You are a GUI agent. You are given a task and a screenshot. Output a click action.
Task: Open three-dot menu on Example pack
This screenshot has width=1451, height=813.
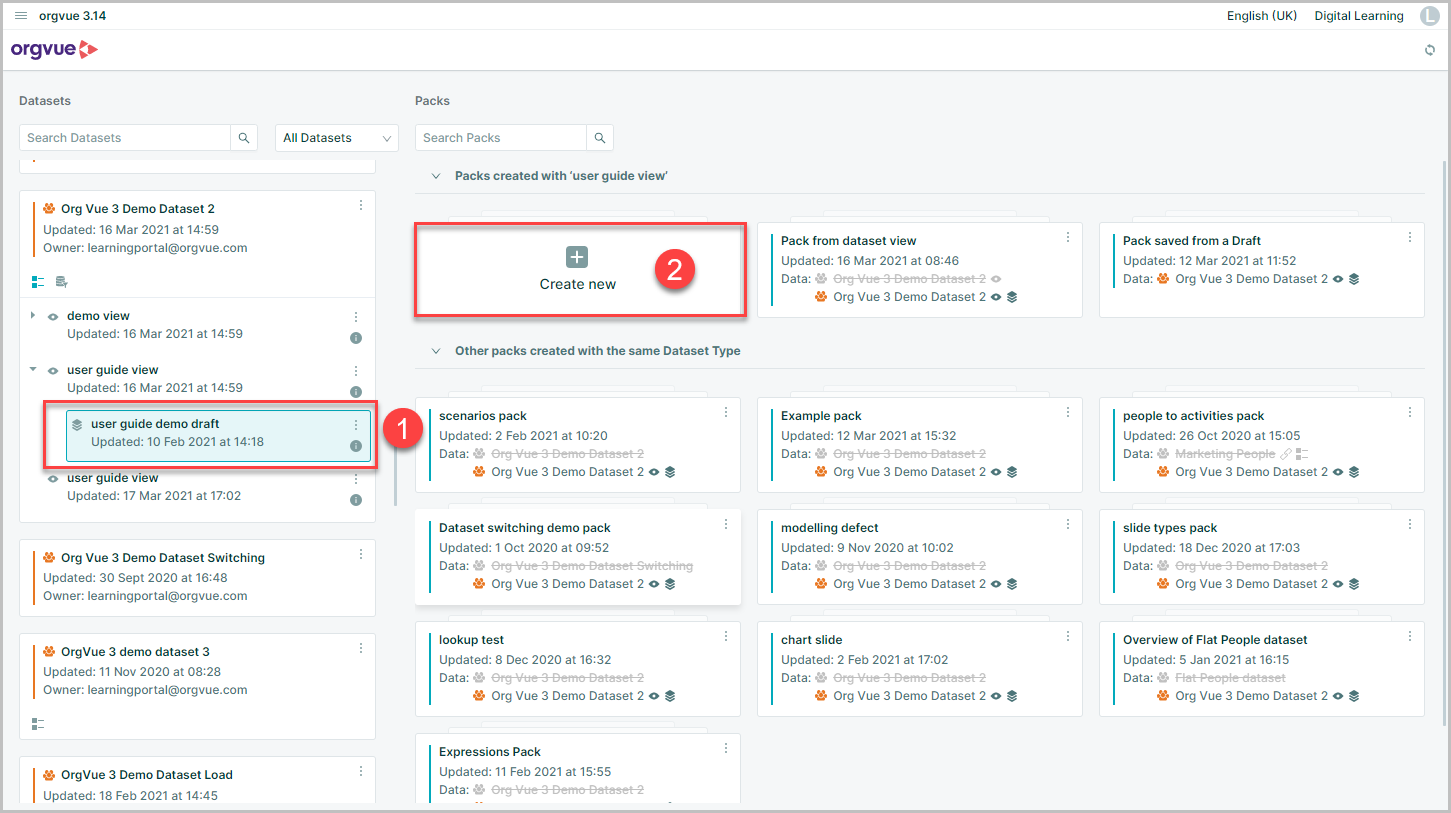click(x=1068, y=412)
